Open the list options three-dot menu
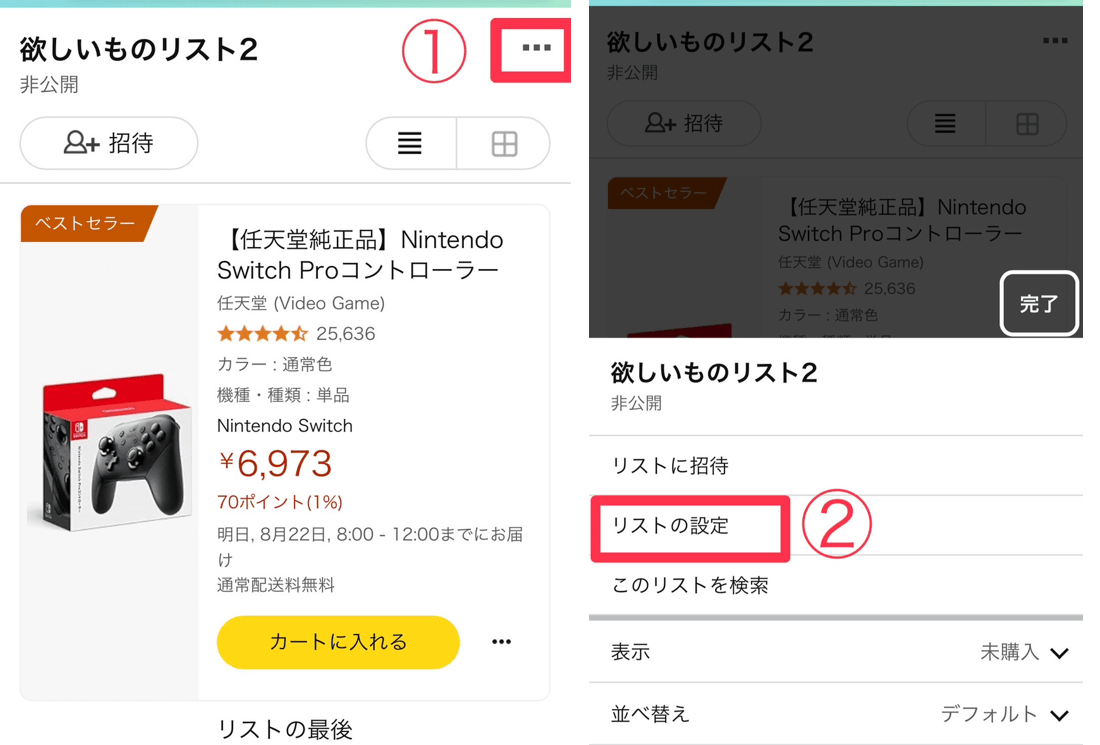This screenshot has width=1100, height=745. pos(536,48)
